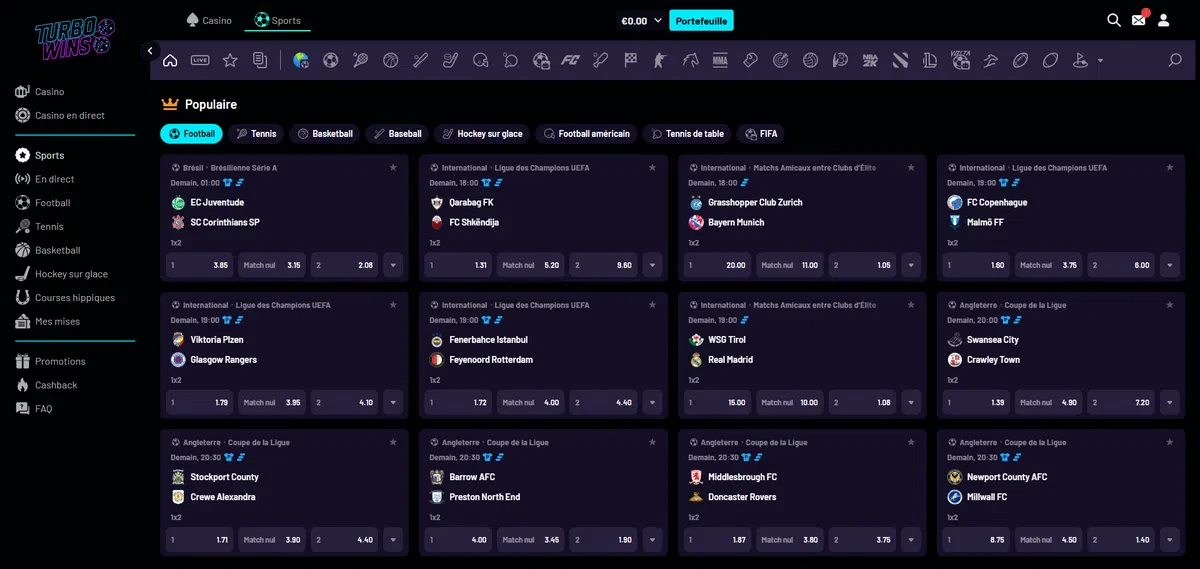Viewport: 1200px width, 569px height.
Task: Select the checkered flag racing icon
Action: [x=630, y=60]
